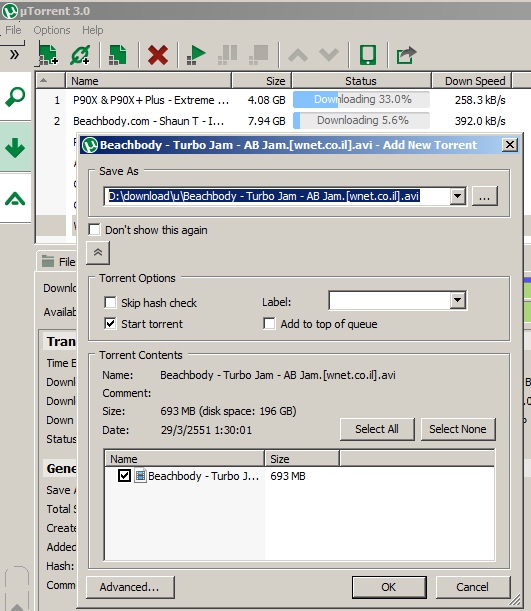Sort torrents by Status column header
Image resolution: width=531 pixels, height=611 pixels.
[x=361, y=81]
